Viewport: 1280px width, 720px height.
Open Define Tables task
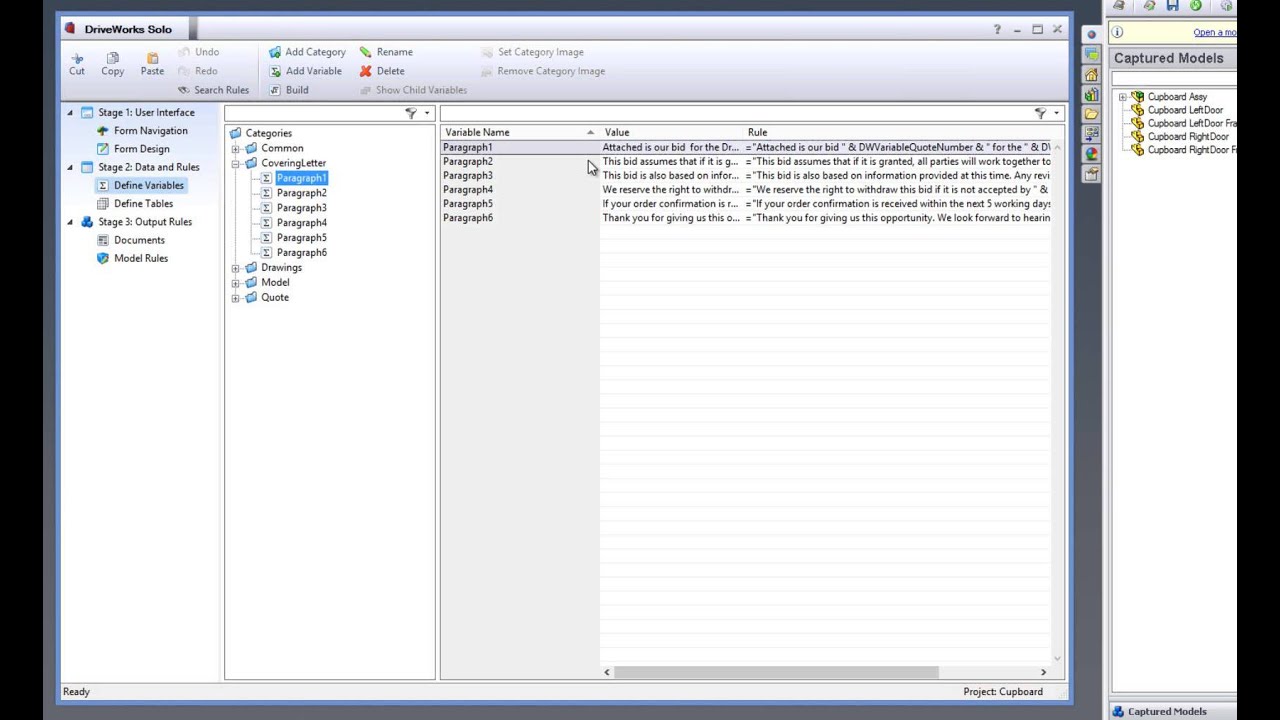tap(135, 203)
